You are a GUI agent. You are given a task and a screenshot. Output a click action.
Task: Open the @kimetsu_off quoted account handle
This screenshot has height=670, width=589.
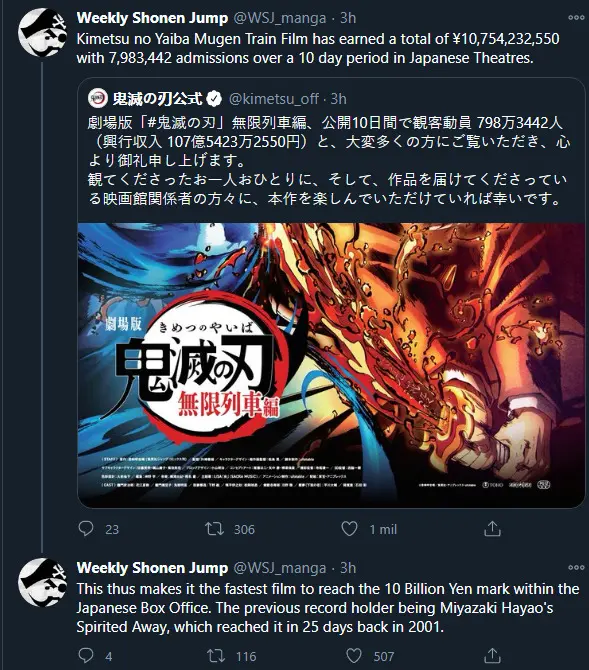(274, 99)
